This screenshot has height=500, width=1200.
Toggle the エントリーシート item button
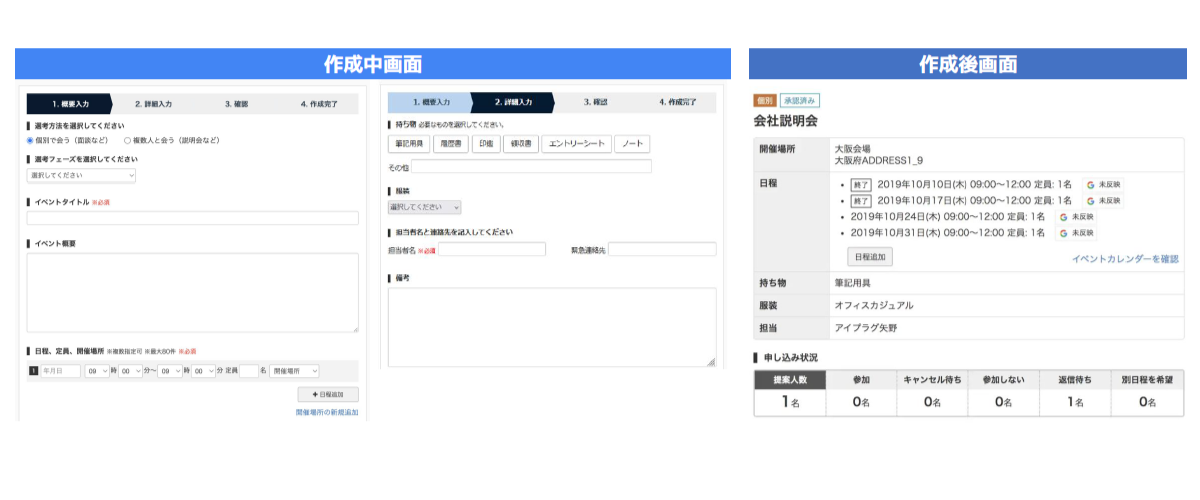click(x=576, y=144)
